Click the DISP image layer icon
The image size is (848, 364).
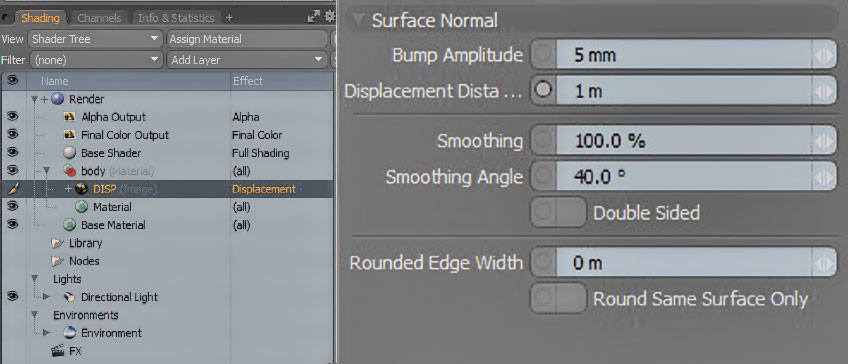(x=82, y=189)
